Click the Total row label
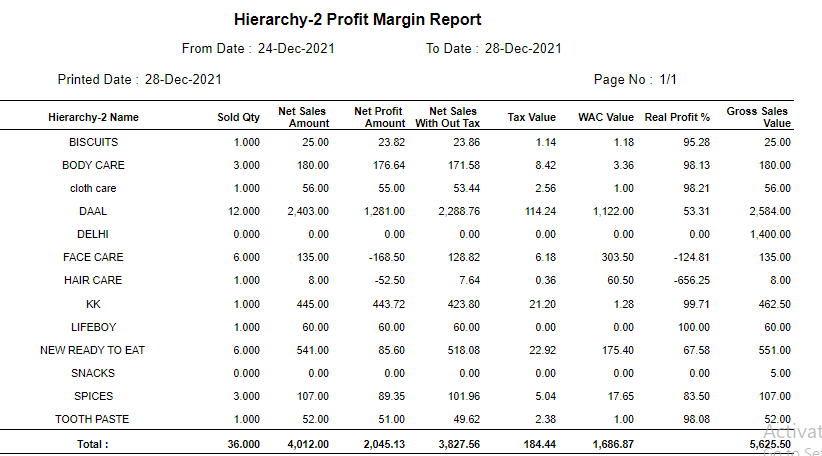The height and width of the screenshot is (456, 822). pos(92,443)
